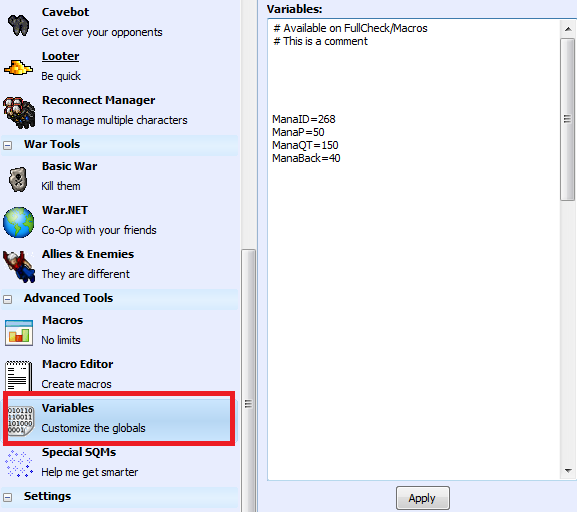This screenshot has width=577, height=512.
Task: Click the Variables text area scroll up arrow
Action: pos(568,29)
